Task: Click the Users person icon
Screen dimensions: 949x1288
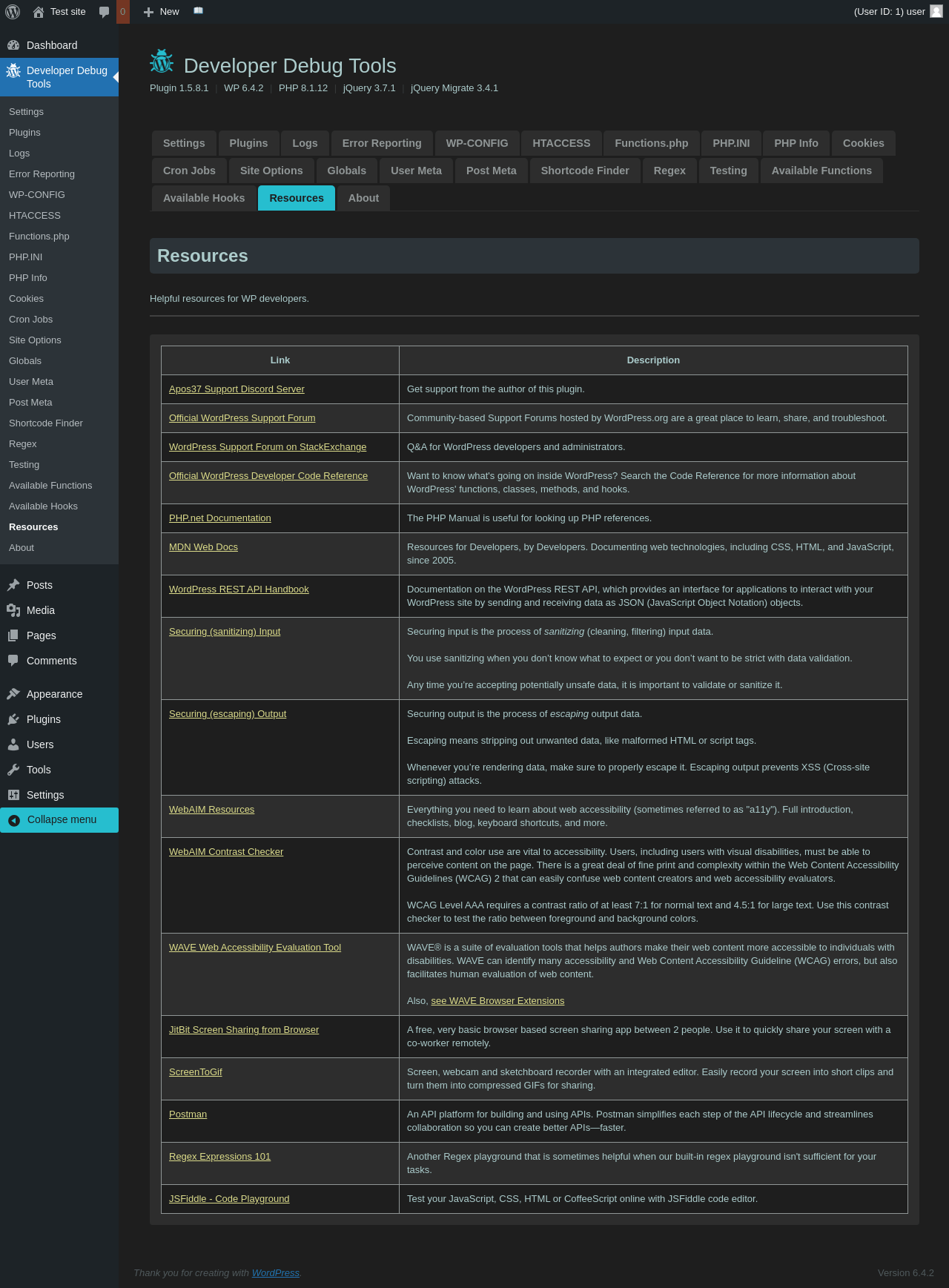Action: pyautogui.click(x=13, y=744)
